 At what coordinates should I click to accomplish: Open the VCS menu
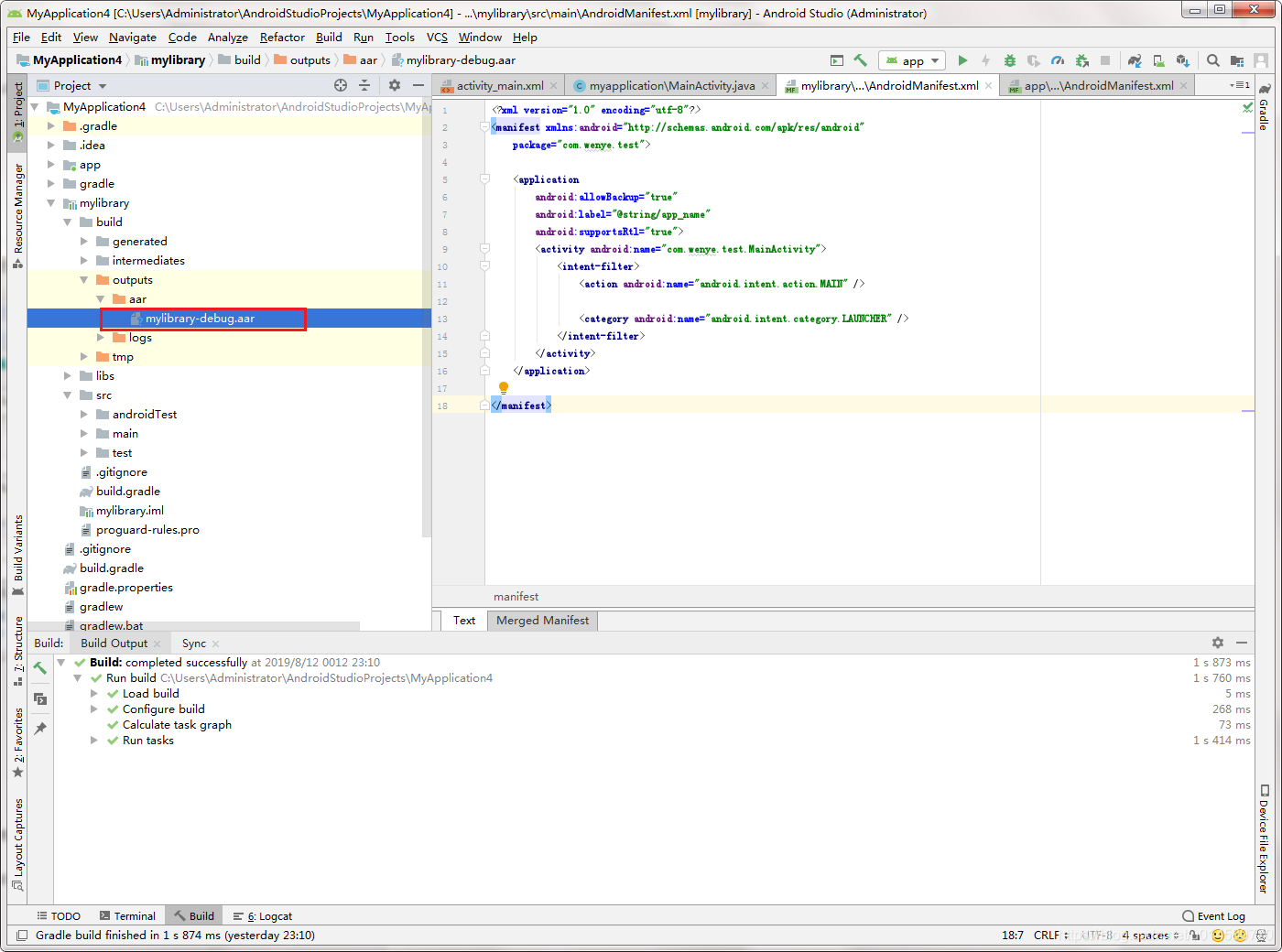point(437,38)
